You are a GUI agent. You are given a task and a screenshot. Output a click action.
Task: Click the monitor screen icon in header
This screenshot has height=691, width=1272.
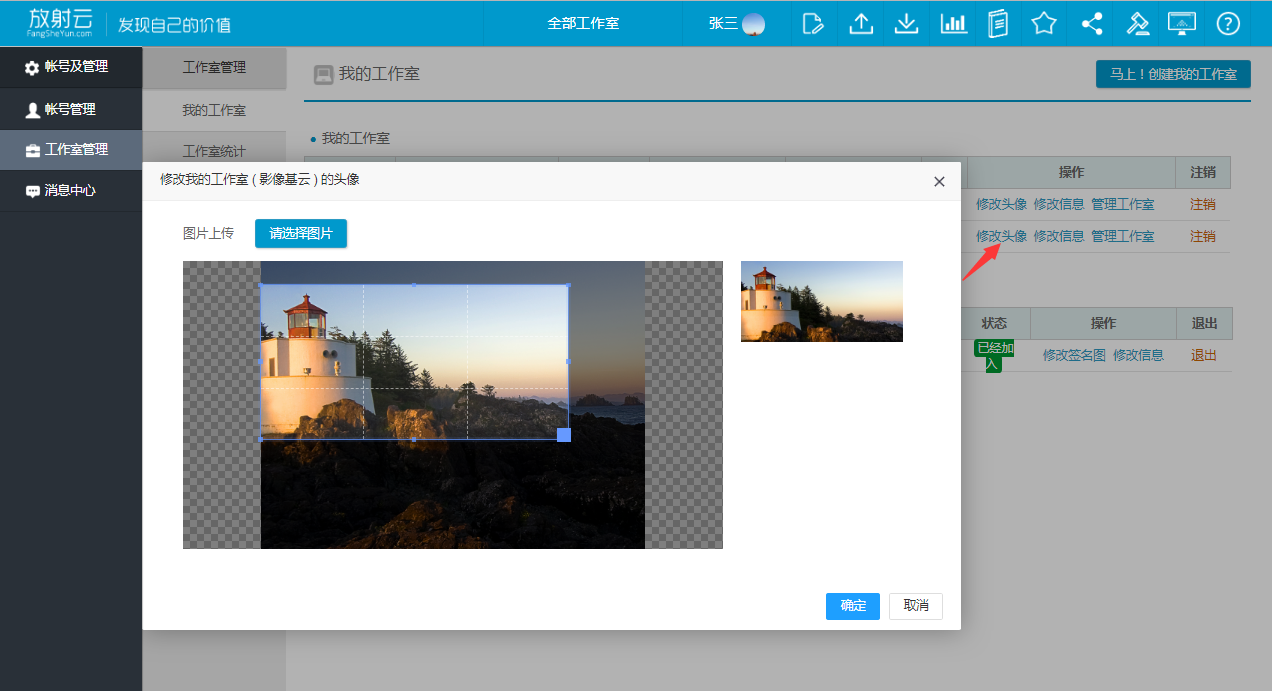(x=1182, y=23)
